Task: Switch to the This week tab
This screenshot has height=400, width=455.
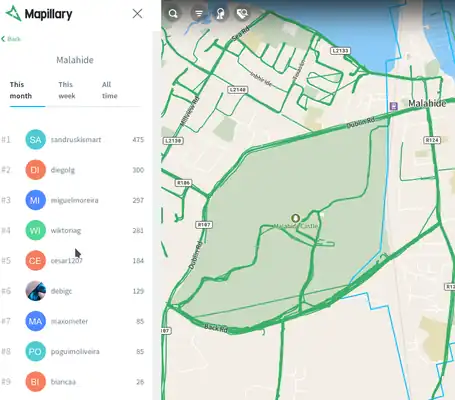Action: coord(67,90)
